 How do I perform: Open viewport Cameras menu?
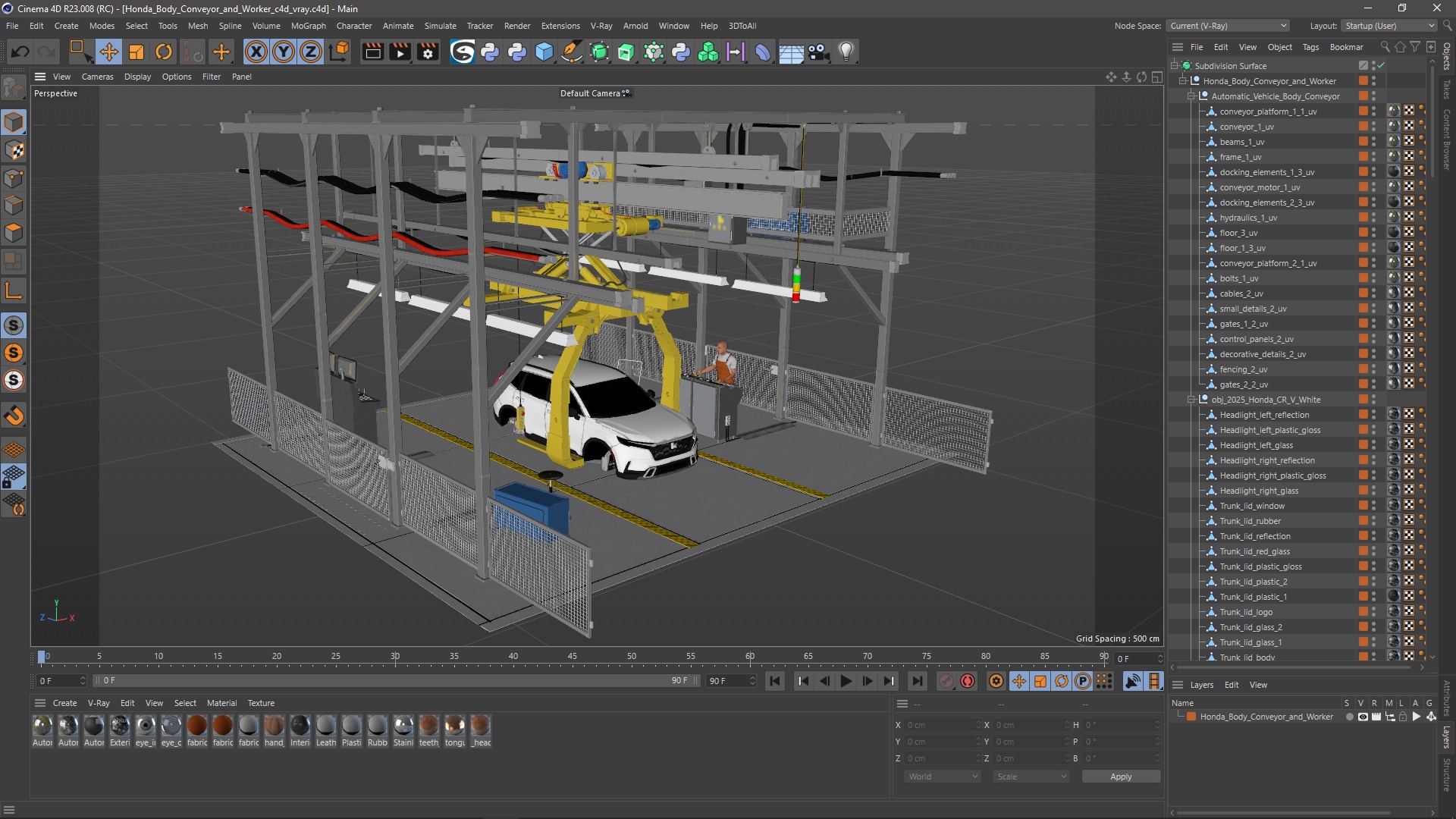(97, 77)
